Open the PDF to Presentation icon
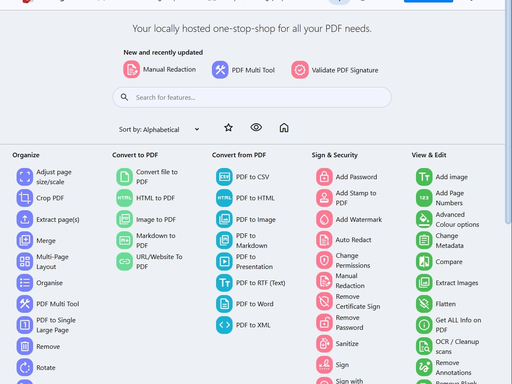 pos(224,262)
